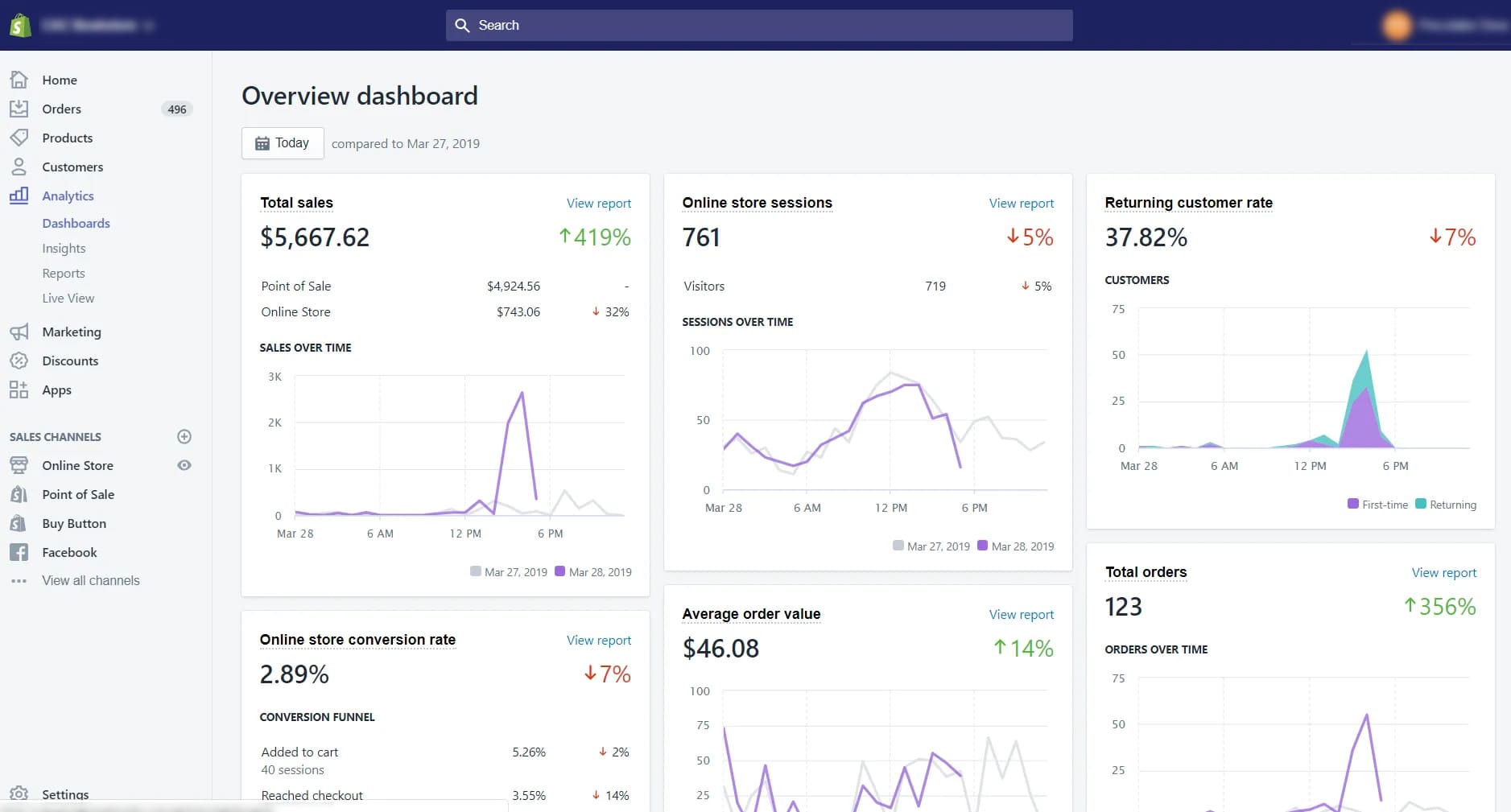The width and height of the screenshot is (1511, 812).
Task: View report for Average order value
Action: click(x=1022, y=614)
